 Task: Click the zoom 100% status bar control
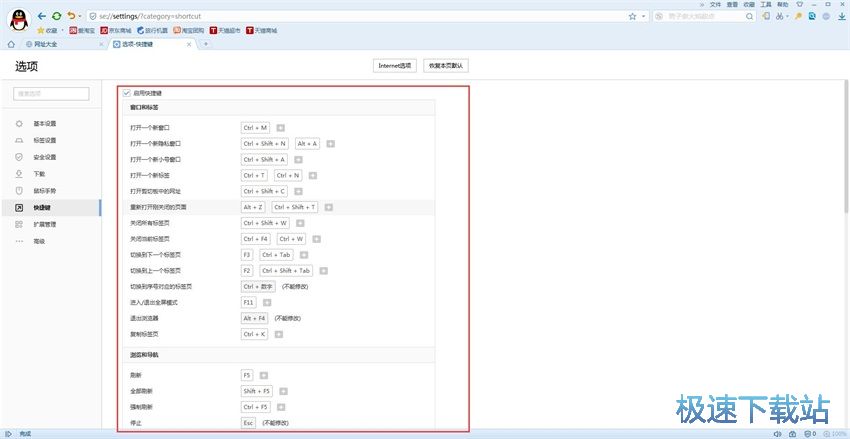point(836,434)
